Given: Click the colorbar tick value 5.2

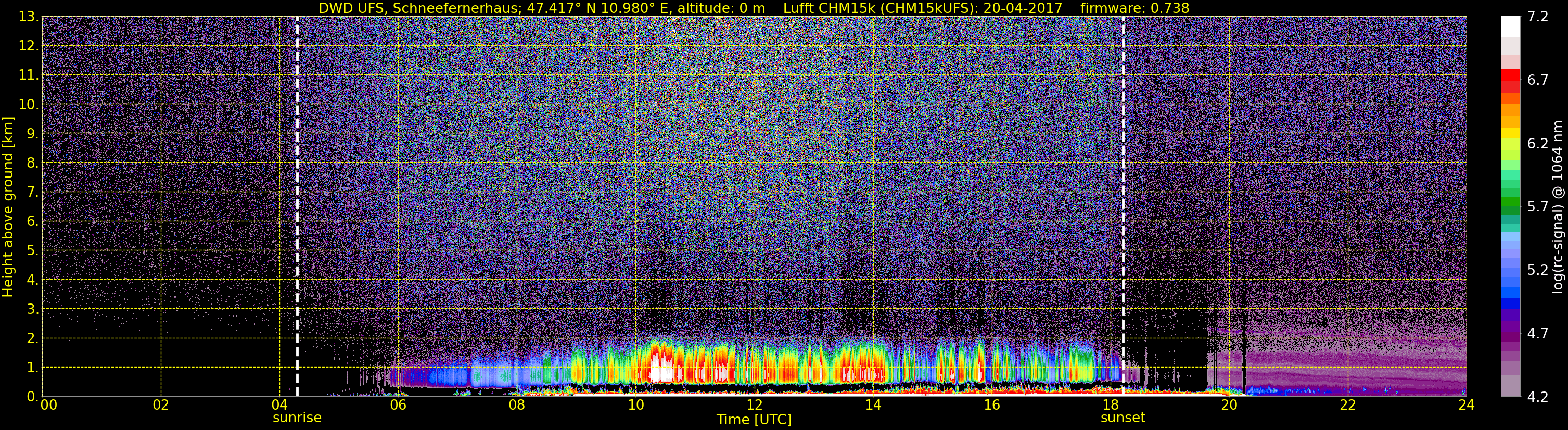Looking at the screenshot, I should (1538, 270).
